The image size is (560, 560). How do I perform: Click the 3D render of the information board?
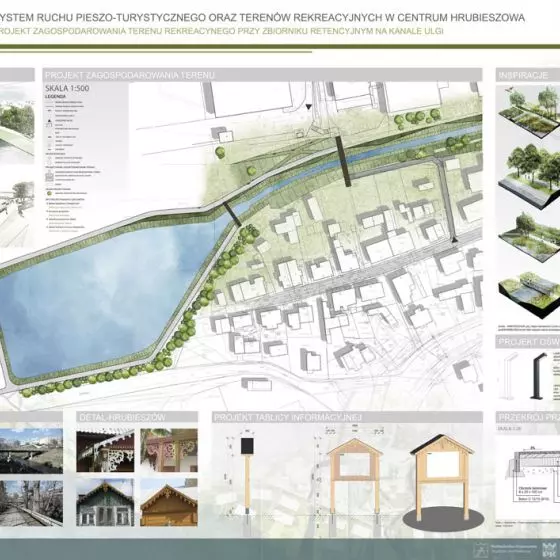[443, 482]
